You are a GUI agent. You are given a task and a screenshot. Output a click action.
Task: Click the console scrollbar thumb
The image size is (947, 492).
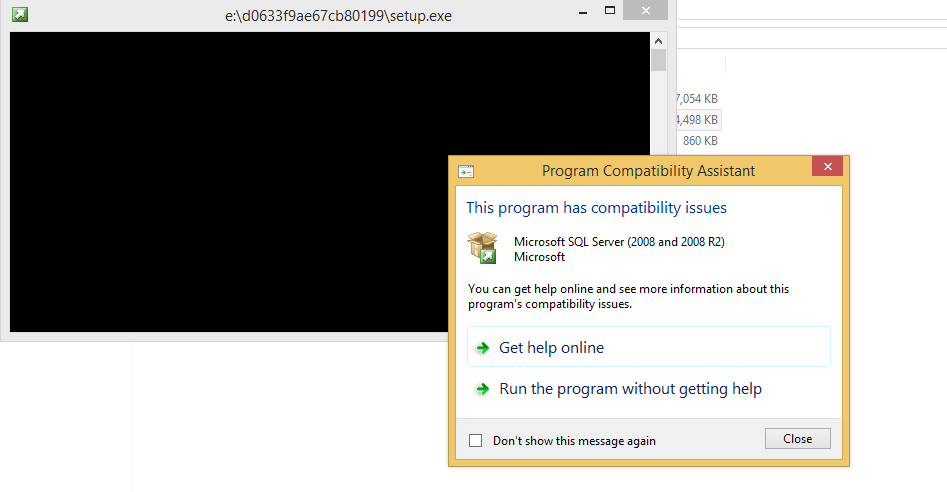coord(658,60)
